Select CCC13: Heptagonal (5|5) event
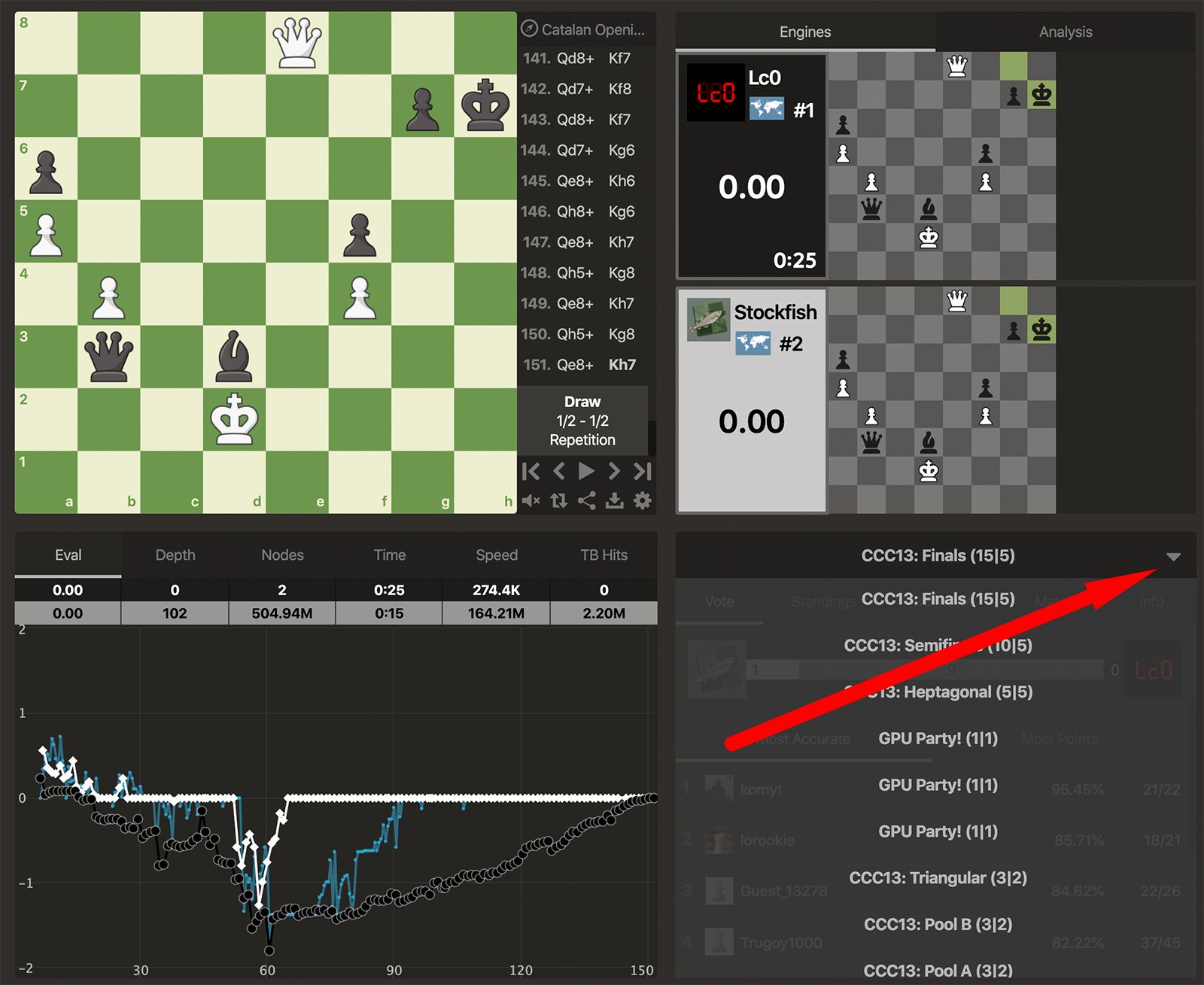Screen dimensions: 1204x985 pos(938,692)
